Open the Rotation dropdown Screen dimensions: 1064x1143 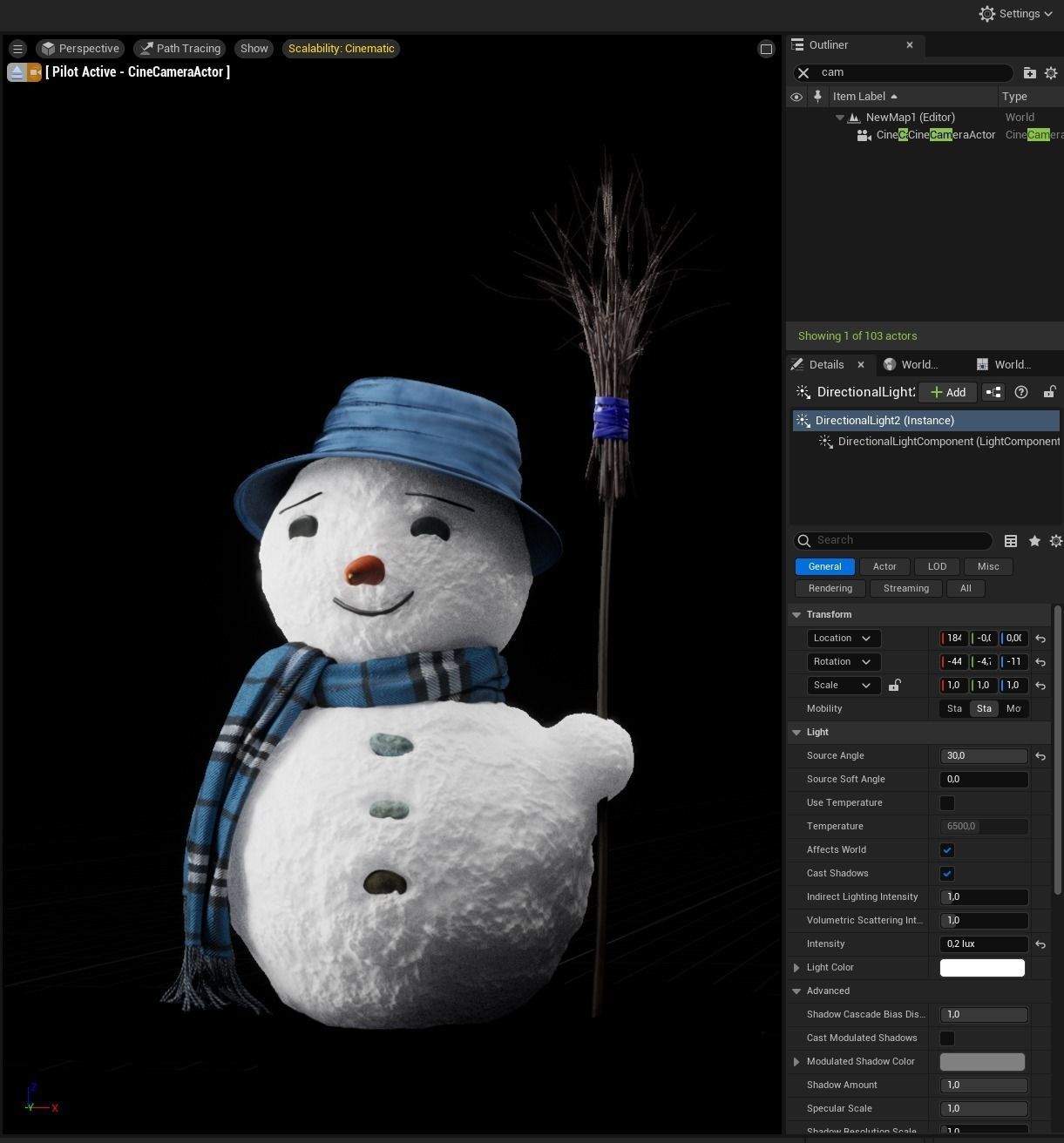click(844, 662)
